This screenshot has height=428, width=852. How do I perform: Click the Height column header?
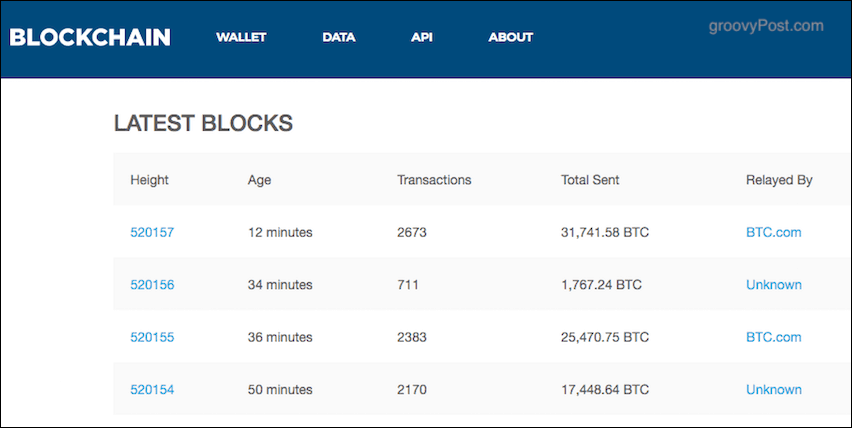point(149,180)
